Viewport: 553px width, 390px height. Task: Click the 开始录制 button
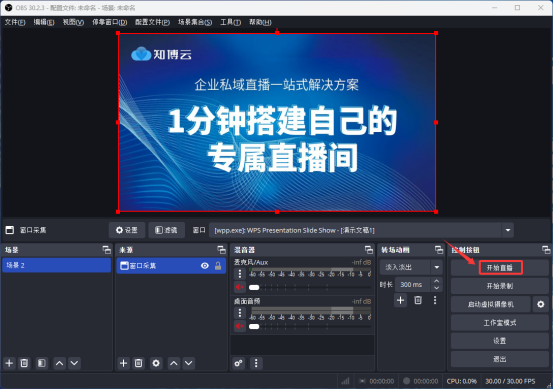tap(500, 286)
